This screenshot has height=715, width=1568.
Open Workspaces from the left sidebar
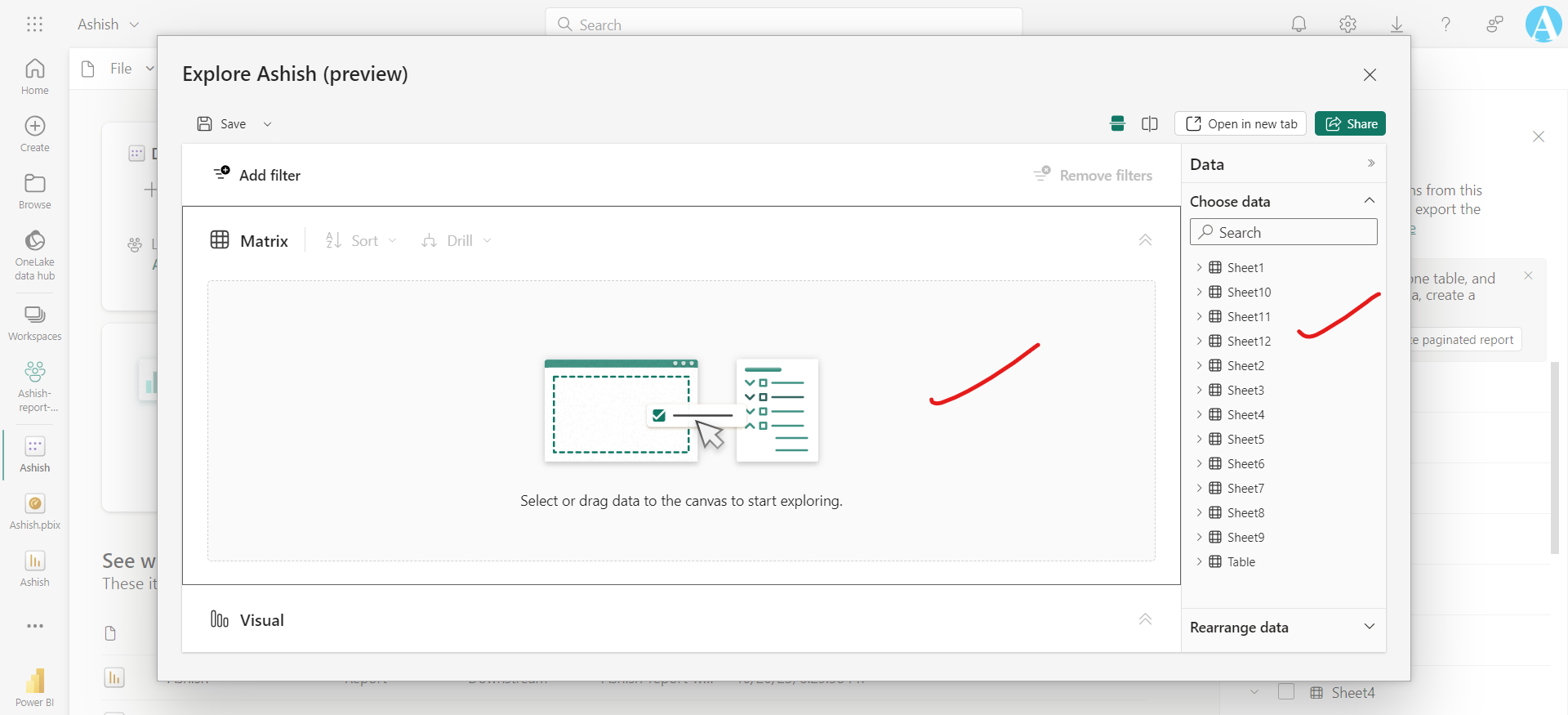click(34, 323)
